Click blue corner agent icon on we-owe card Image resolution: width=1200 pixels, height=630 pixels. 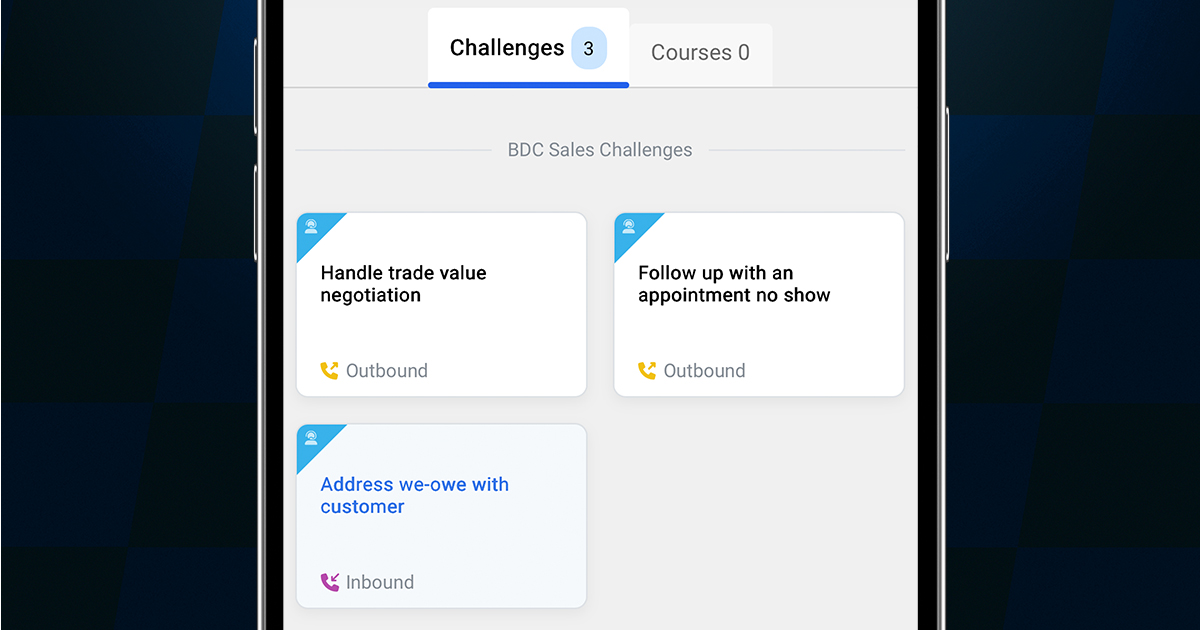pyautogui.click(x=311, y=438)
